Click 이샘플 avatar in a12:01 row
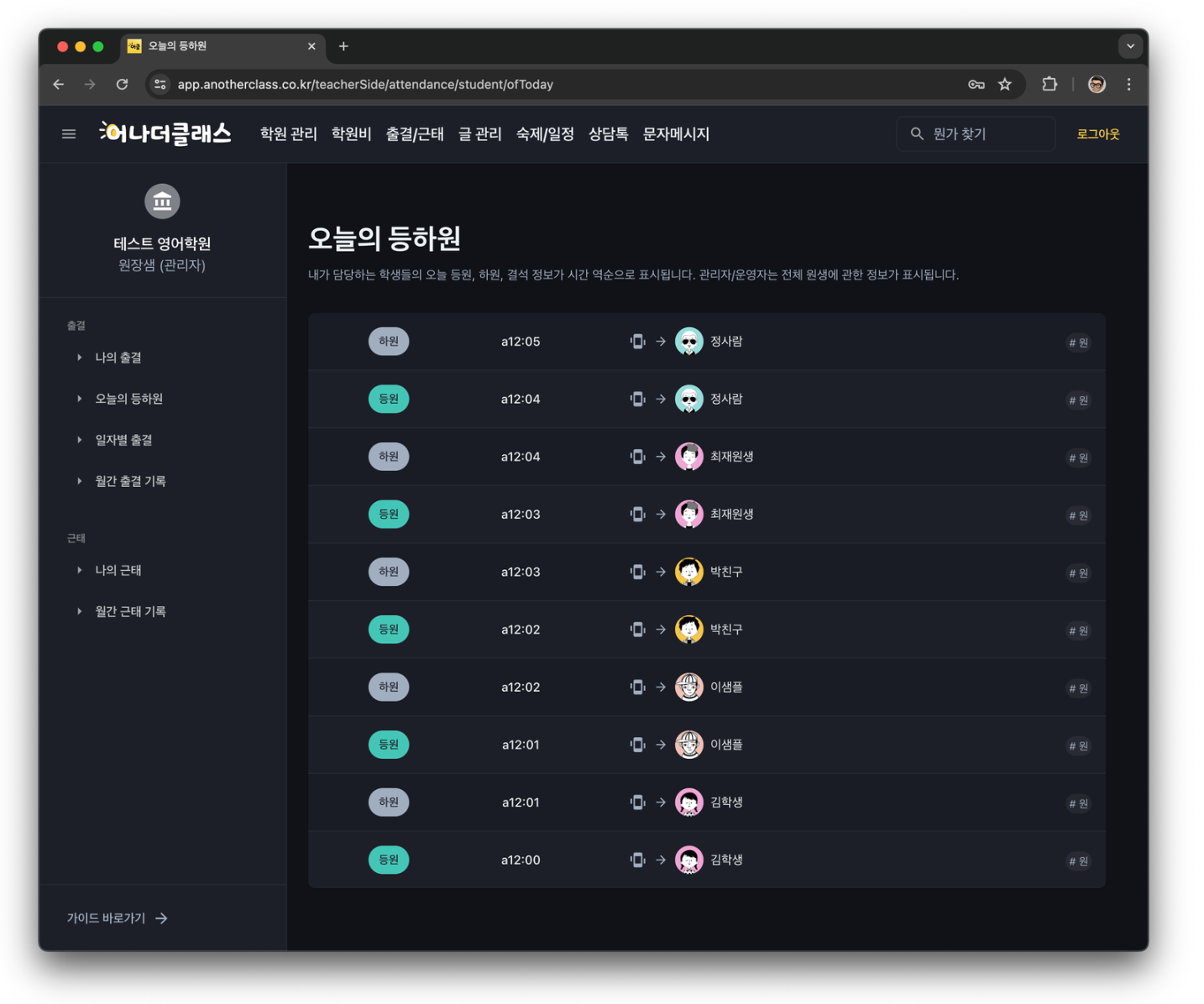The image size is (1204, 1004). tap(689, 745)
